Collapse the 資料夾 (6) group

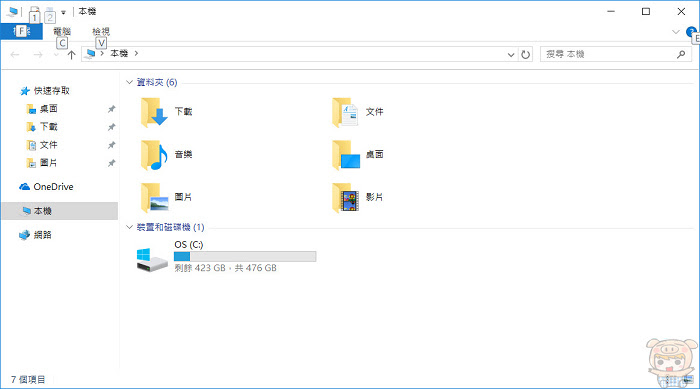tap(129, 82)
